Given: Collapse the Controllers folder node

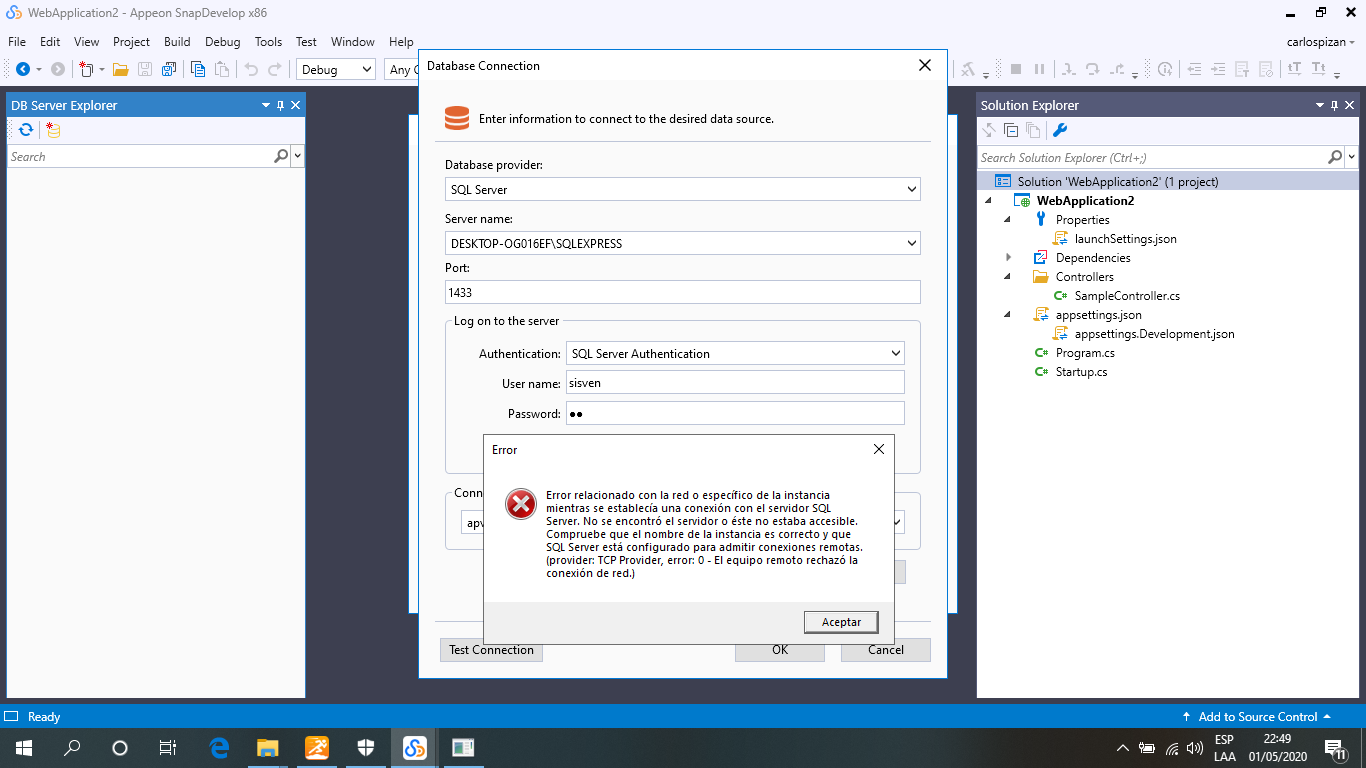Looking at the screenshot, I should pyautogui.click(x=1008, y=276).
